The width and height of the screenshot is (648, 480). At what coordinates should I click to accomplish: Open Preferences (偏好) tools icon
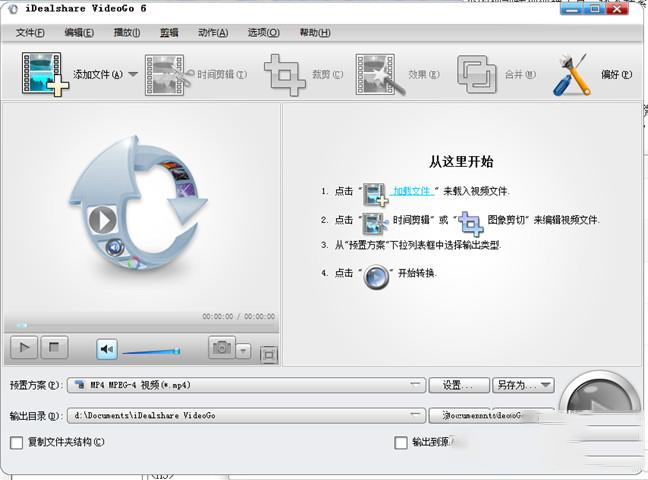click(x=572, y=75)
